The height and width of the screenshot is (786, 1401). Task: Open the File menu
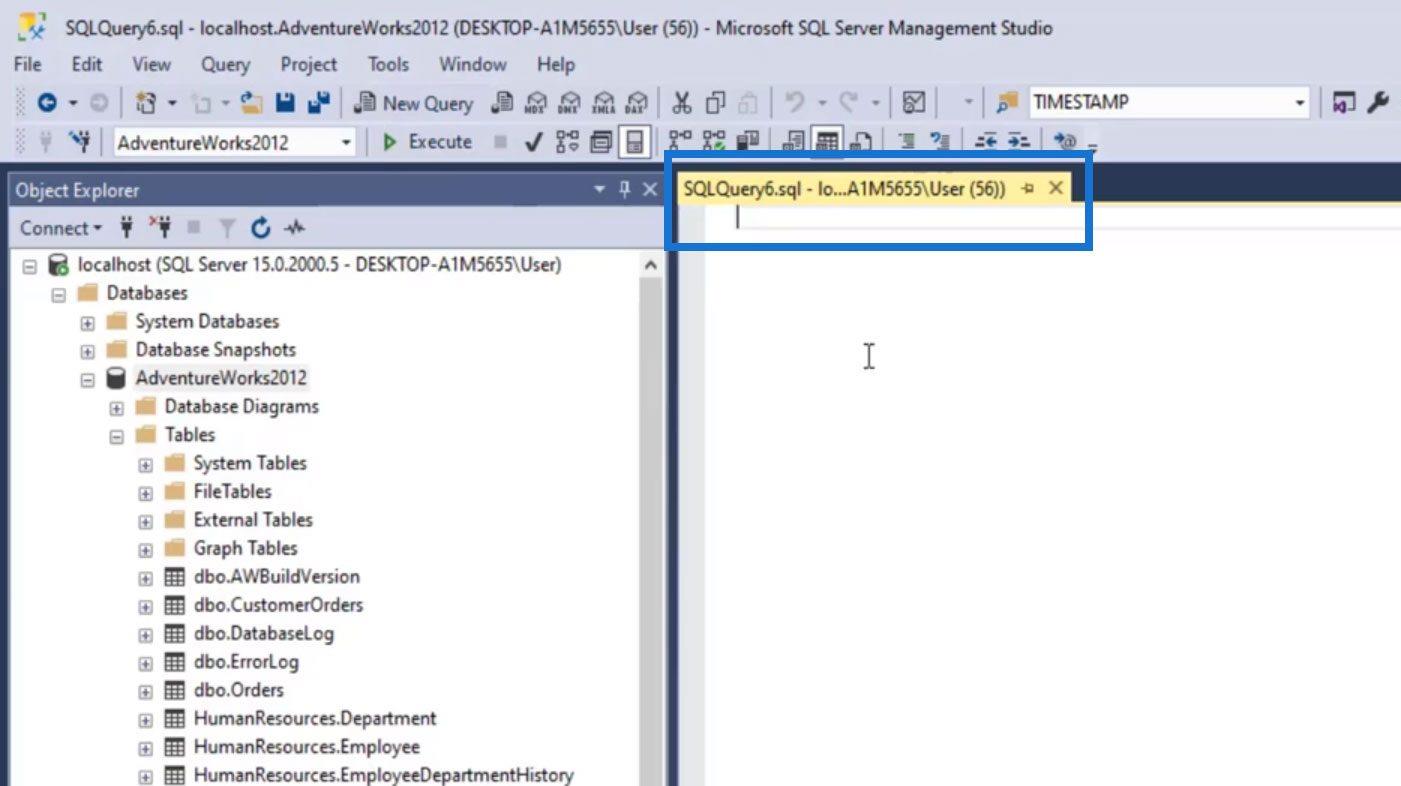tap(27, 64)
